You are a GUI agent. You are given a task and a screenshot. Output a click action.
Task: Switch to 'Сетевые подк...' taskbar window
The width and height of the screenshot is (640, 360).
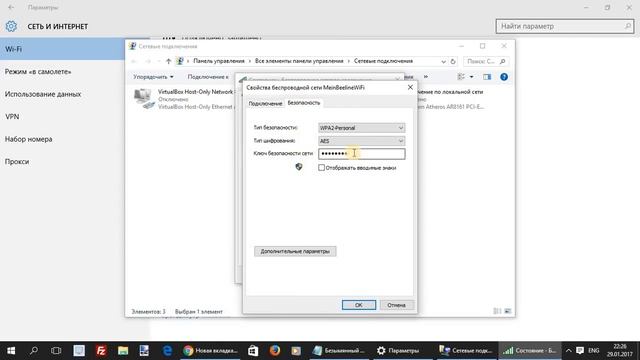[x=466, y=351]
